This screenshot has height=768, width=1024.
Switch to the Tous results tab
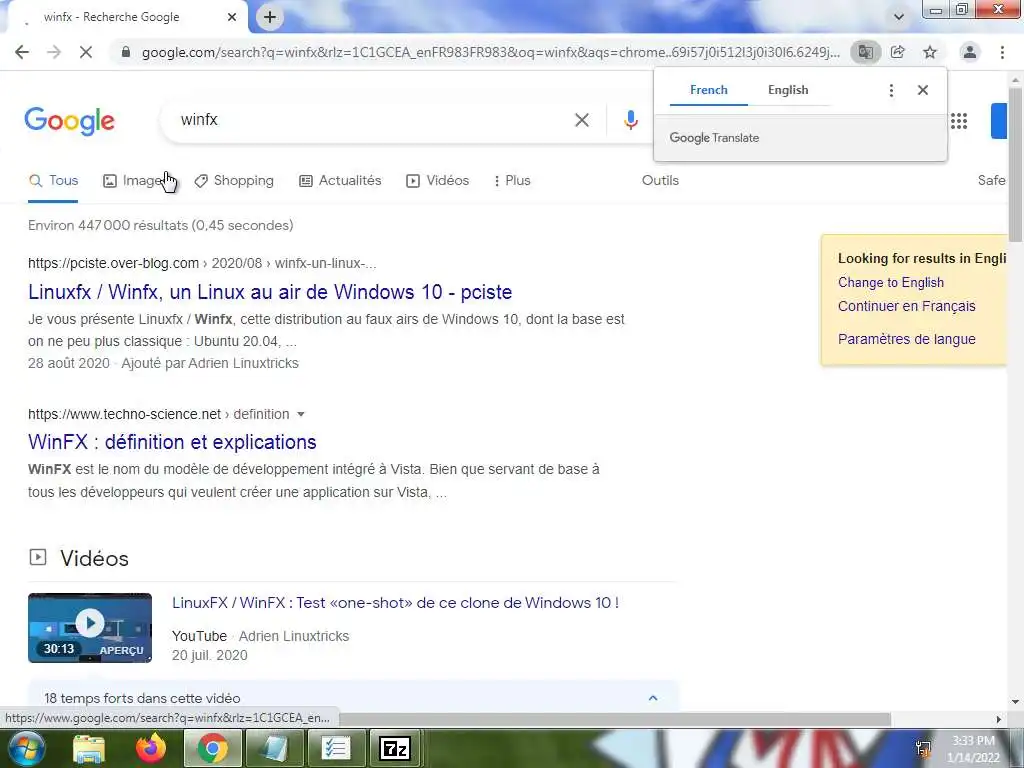54,181
